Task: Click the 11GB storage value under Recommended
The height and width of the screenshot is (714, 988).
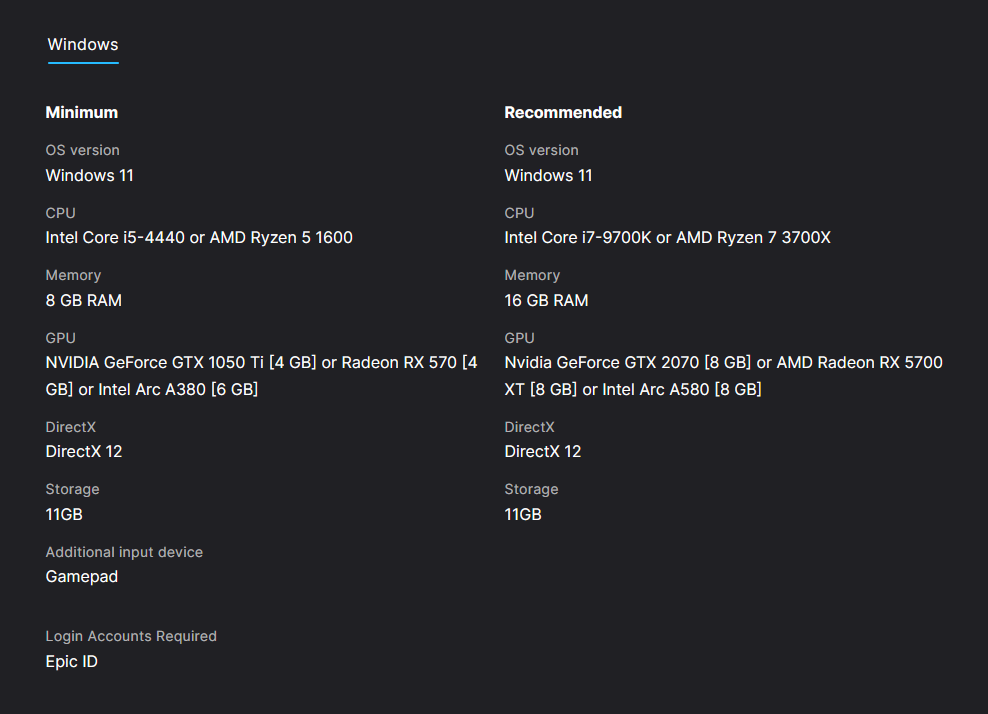Action: (523, 515)
